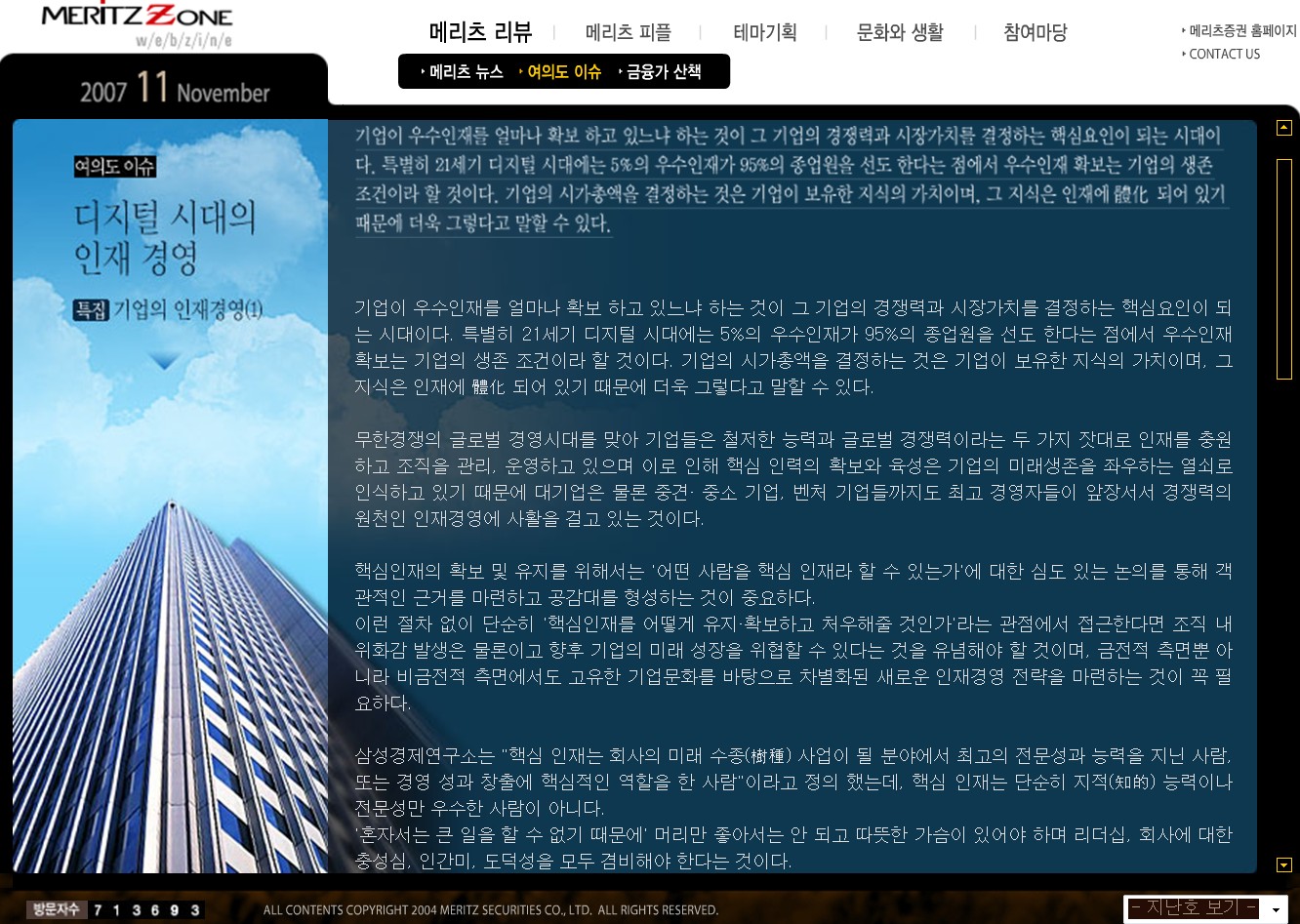Click the 여의도 이슈 label on the cover image

point(114,166)
